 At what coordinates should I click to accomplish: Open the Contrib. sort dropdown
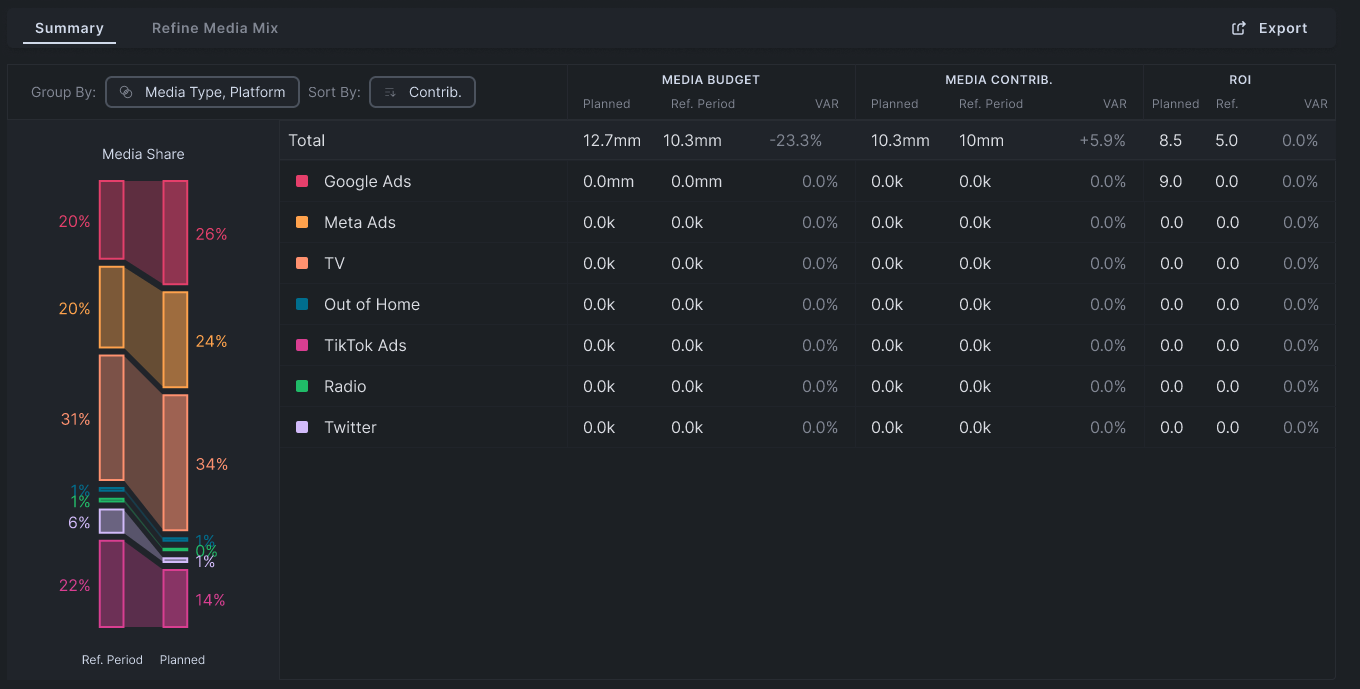(422, 92)
